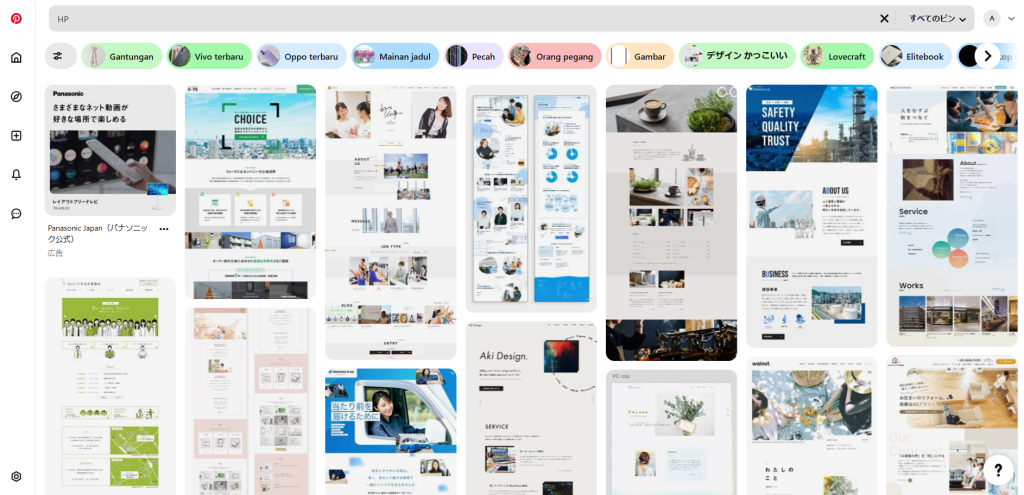
Task: Choose the デザイン かっこいい chip
Action: point(737,56)
